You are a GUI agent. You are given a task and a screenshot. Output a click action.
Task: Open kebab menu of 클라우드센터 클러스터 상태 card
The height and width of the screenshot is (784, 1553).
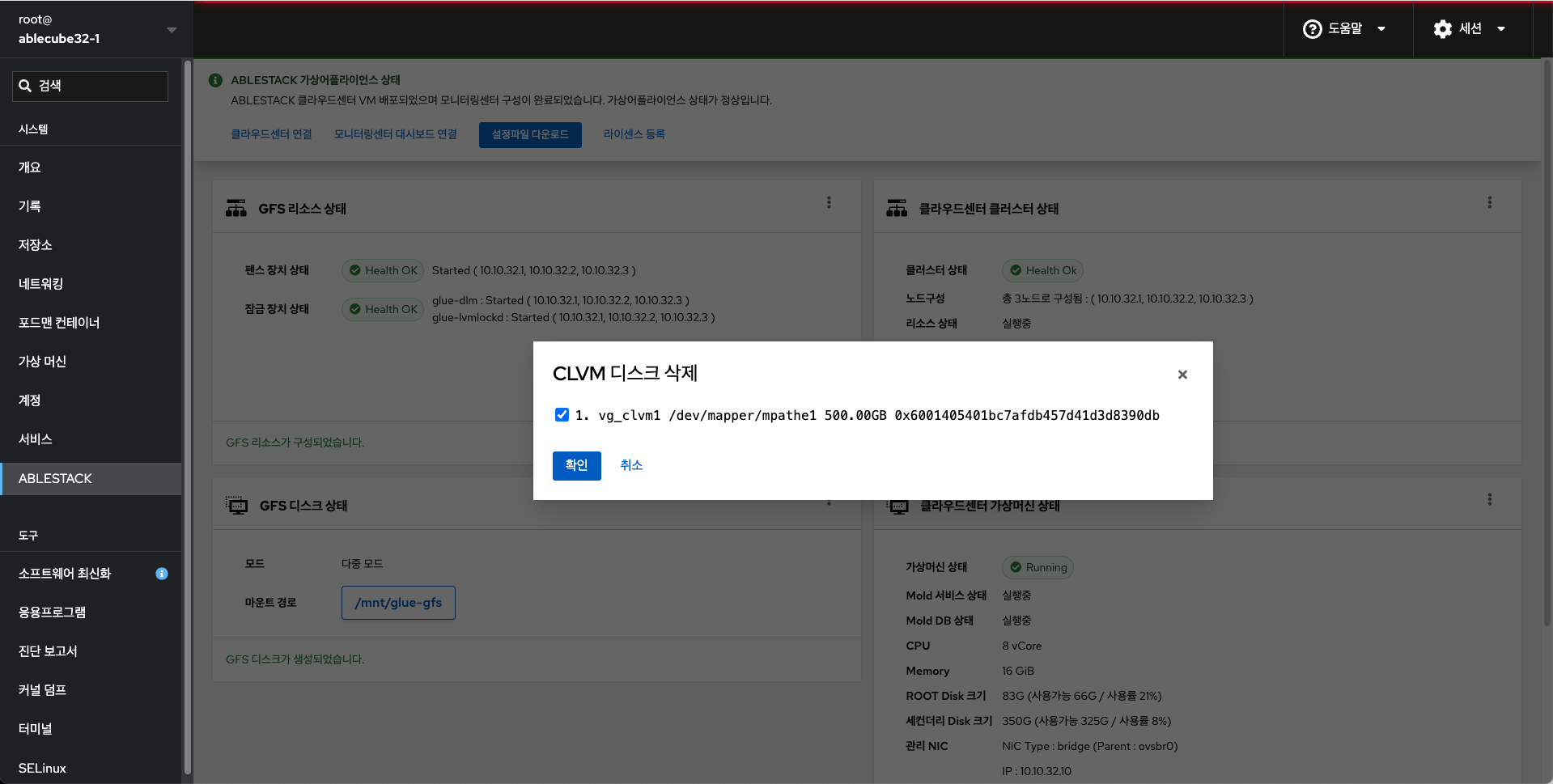tap(1489, 202)
